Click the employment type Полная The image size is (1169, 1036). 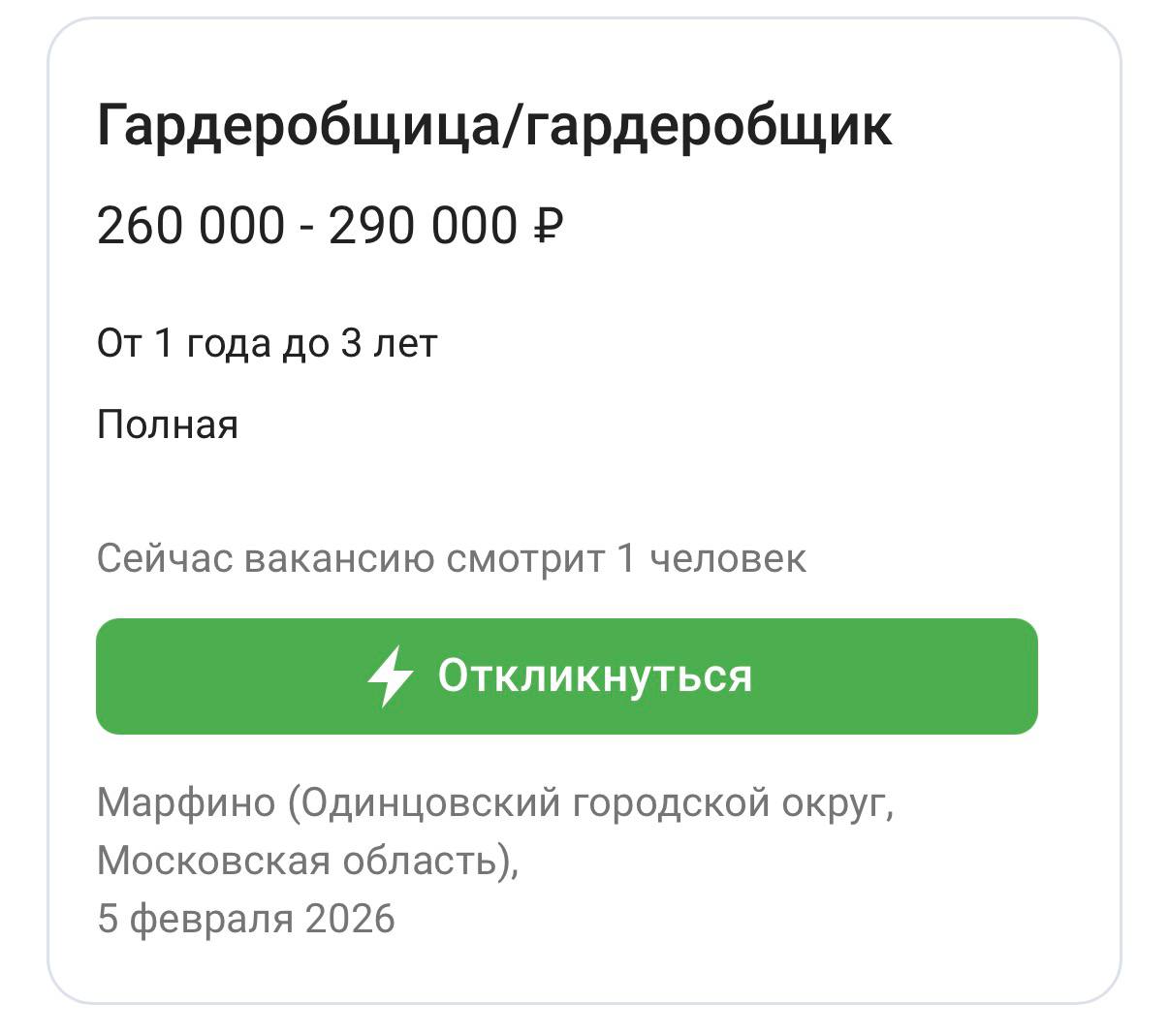pyautogui.click(x=167, y=423)
